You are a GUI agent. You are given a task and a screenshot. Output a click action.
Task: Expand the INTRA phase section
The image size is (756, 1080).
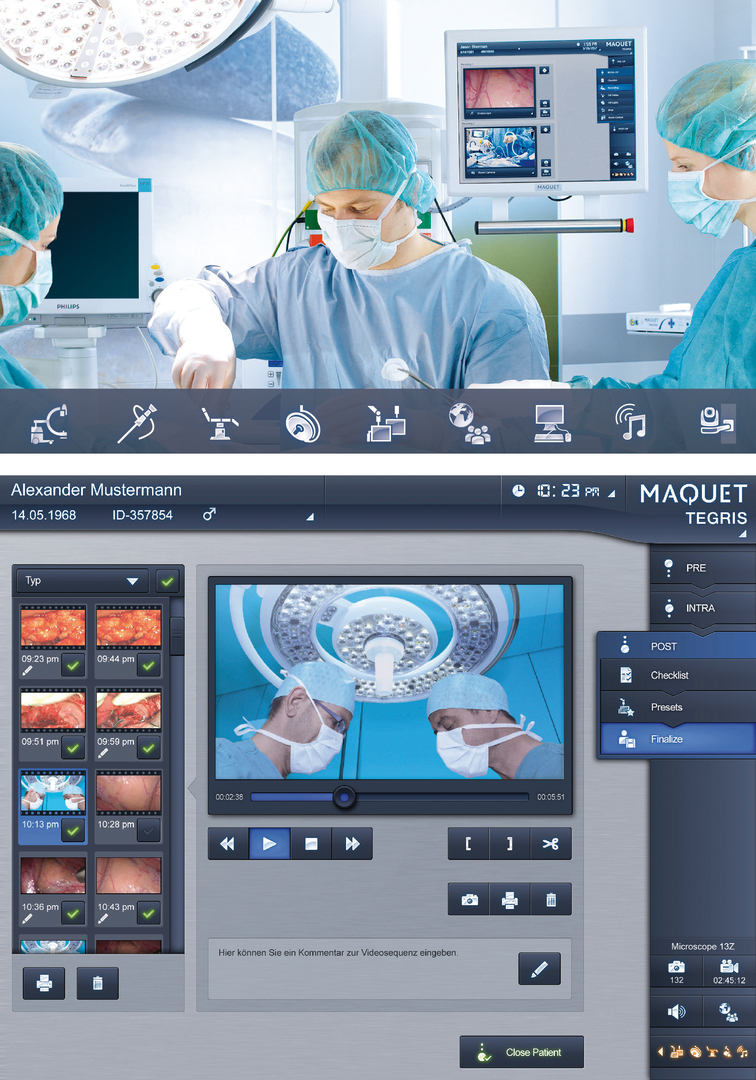click(702, 608)
